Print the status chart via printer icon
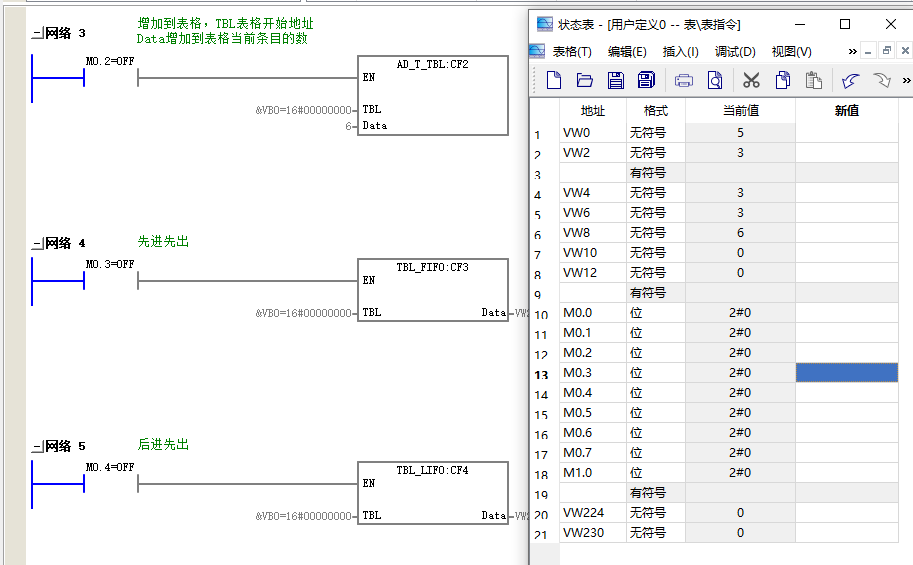The image size is (913, 565). [x=684, y=80]
